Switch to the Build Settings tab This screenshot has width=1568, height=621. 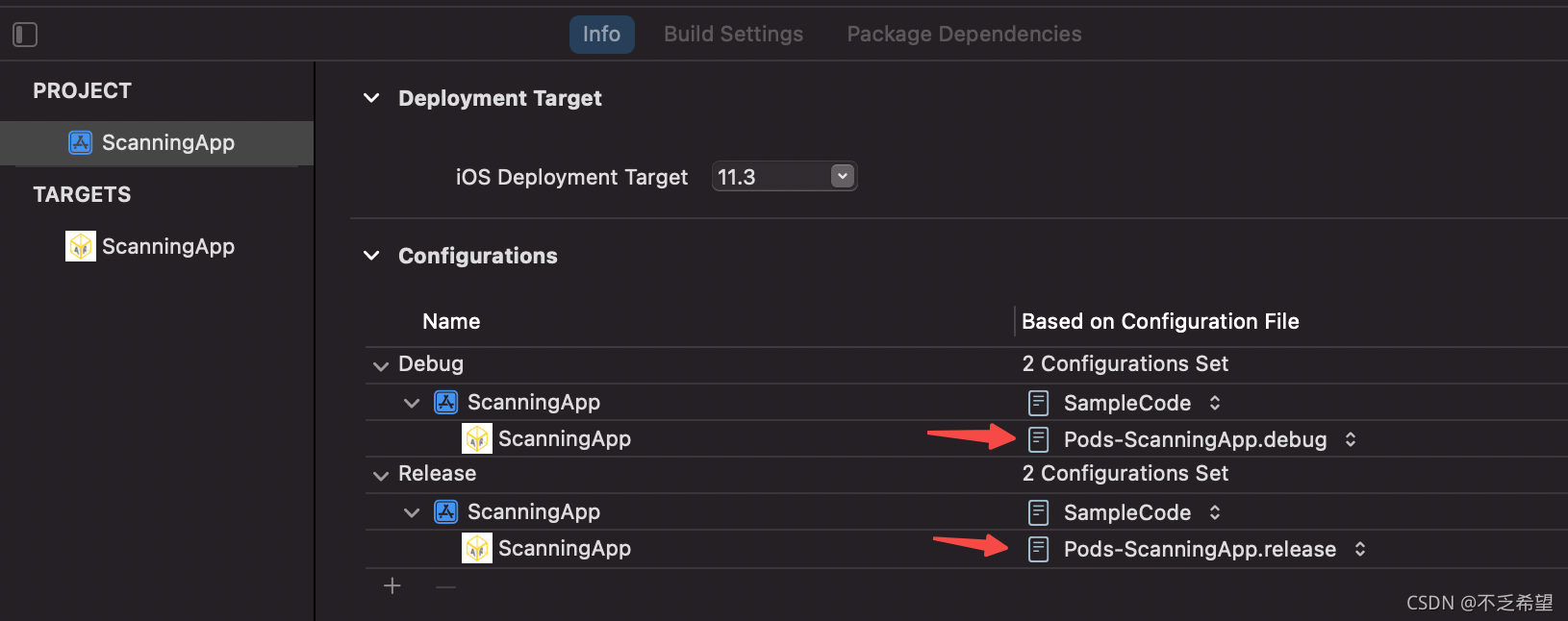733,35
